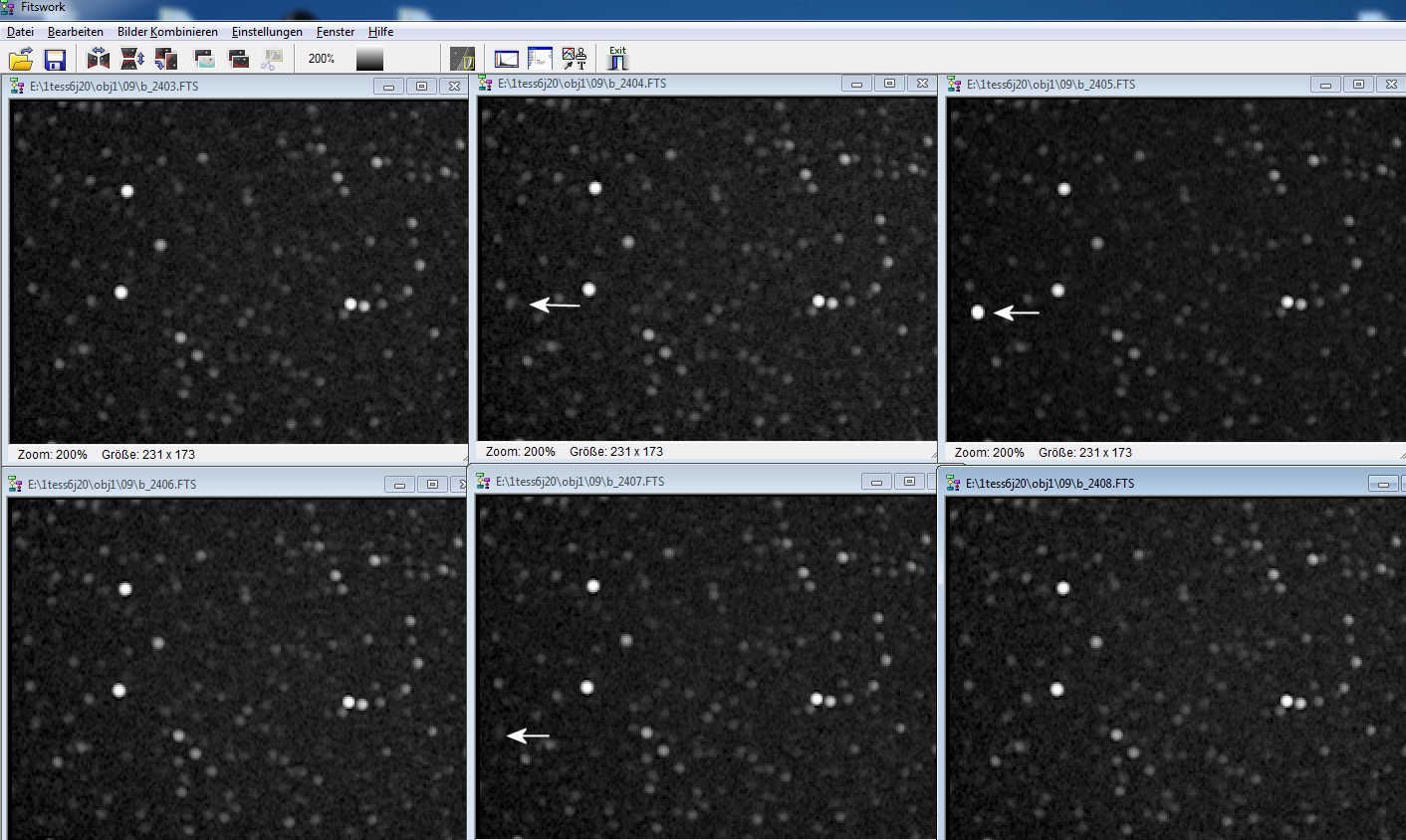
Task: Save image with the floppy disk icon
Action: tap(55, 59)
